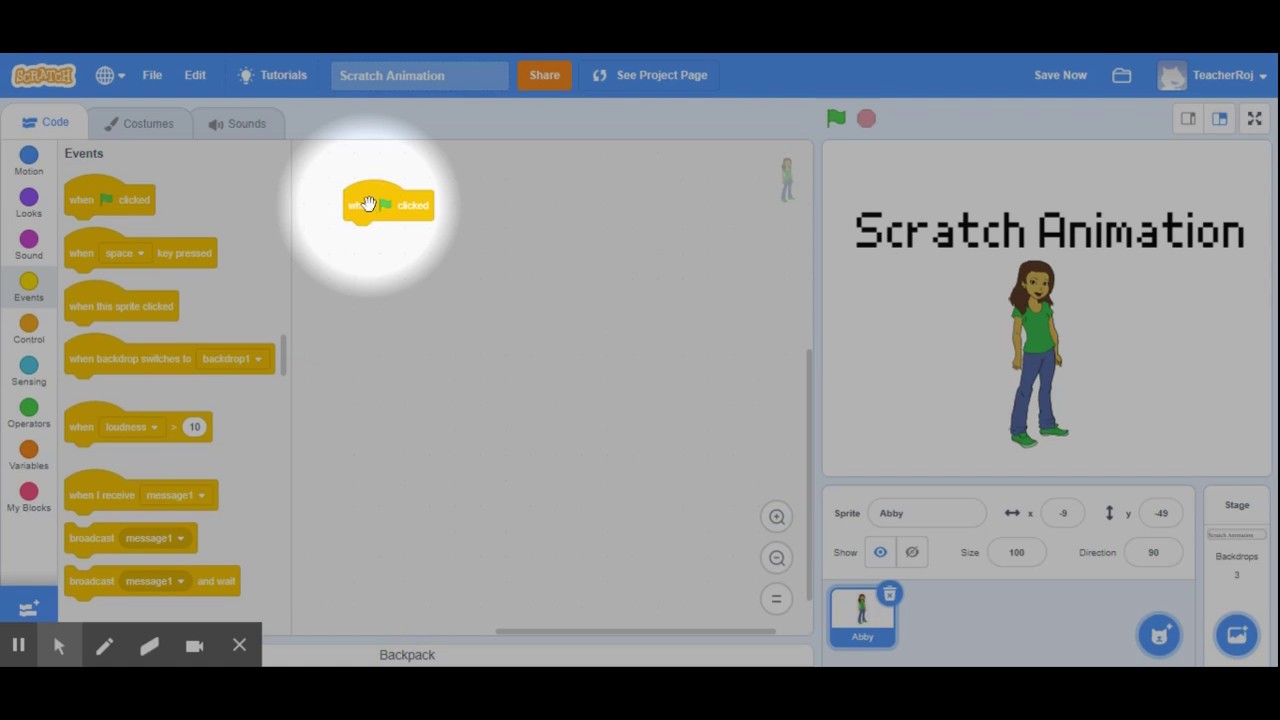Edit the sprite x position field
Image resolution: width=1280 pixels, height=720 pixels.
1062,513
